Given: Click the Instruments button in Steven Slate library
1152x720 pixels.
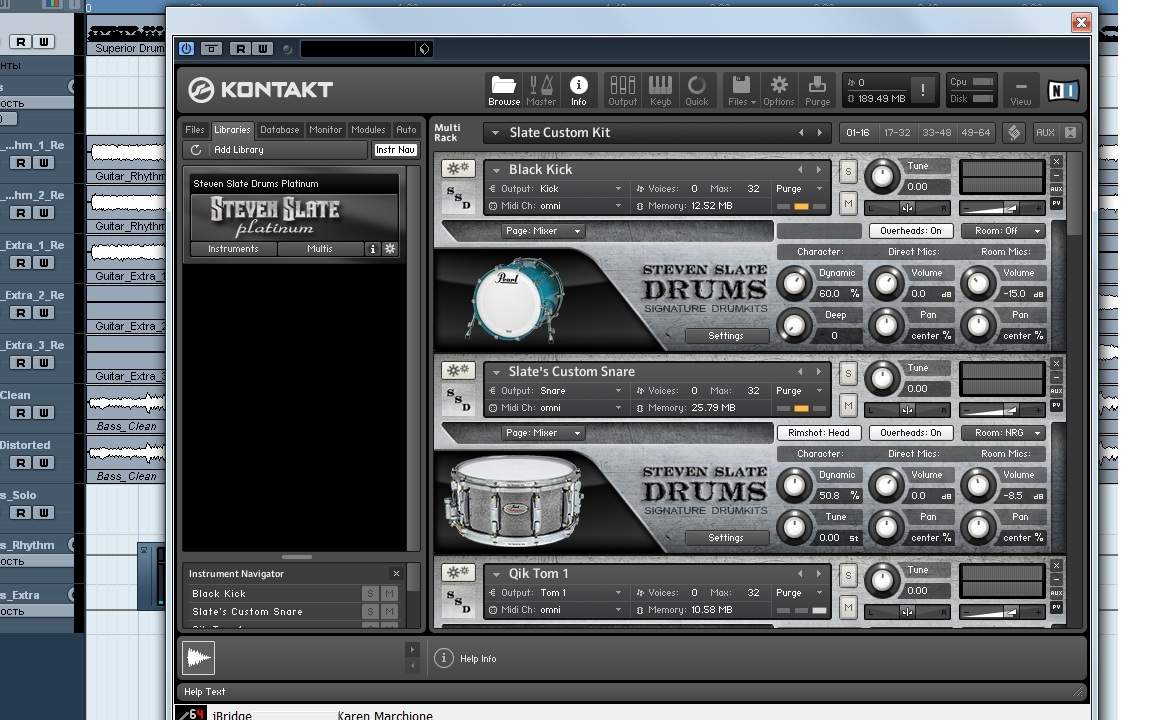Looking at the screenshot, I should [x=233, y=249].
